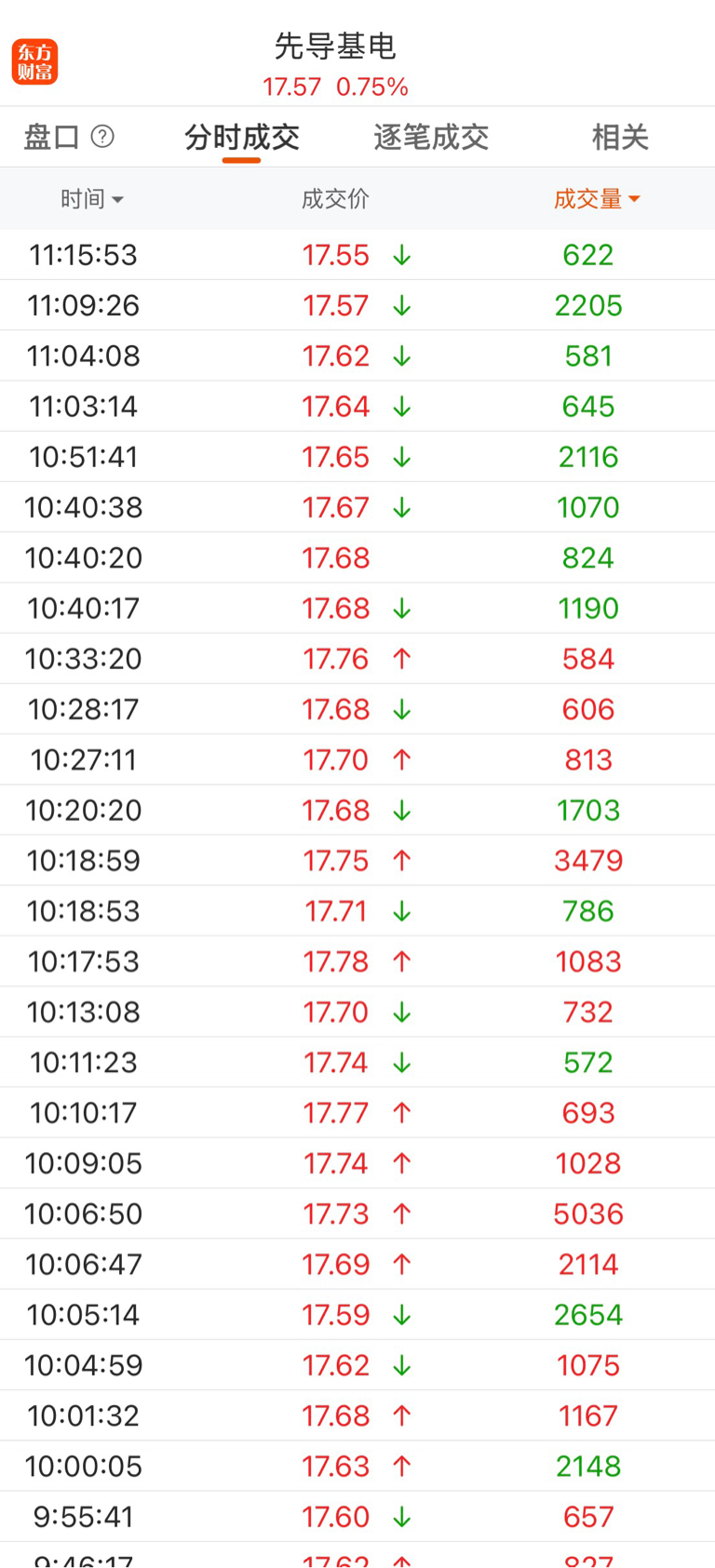715x1568 pixels.
Task: Click the green down arrow next to 2205 volume
Action: [x=401, y=305]
